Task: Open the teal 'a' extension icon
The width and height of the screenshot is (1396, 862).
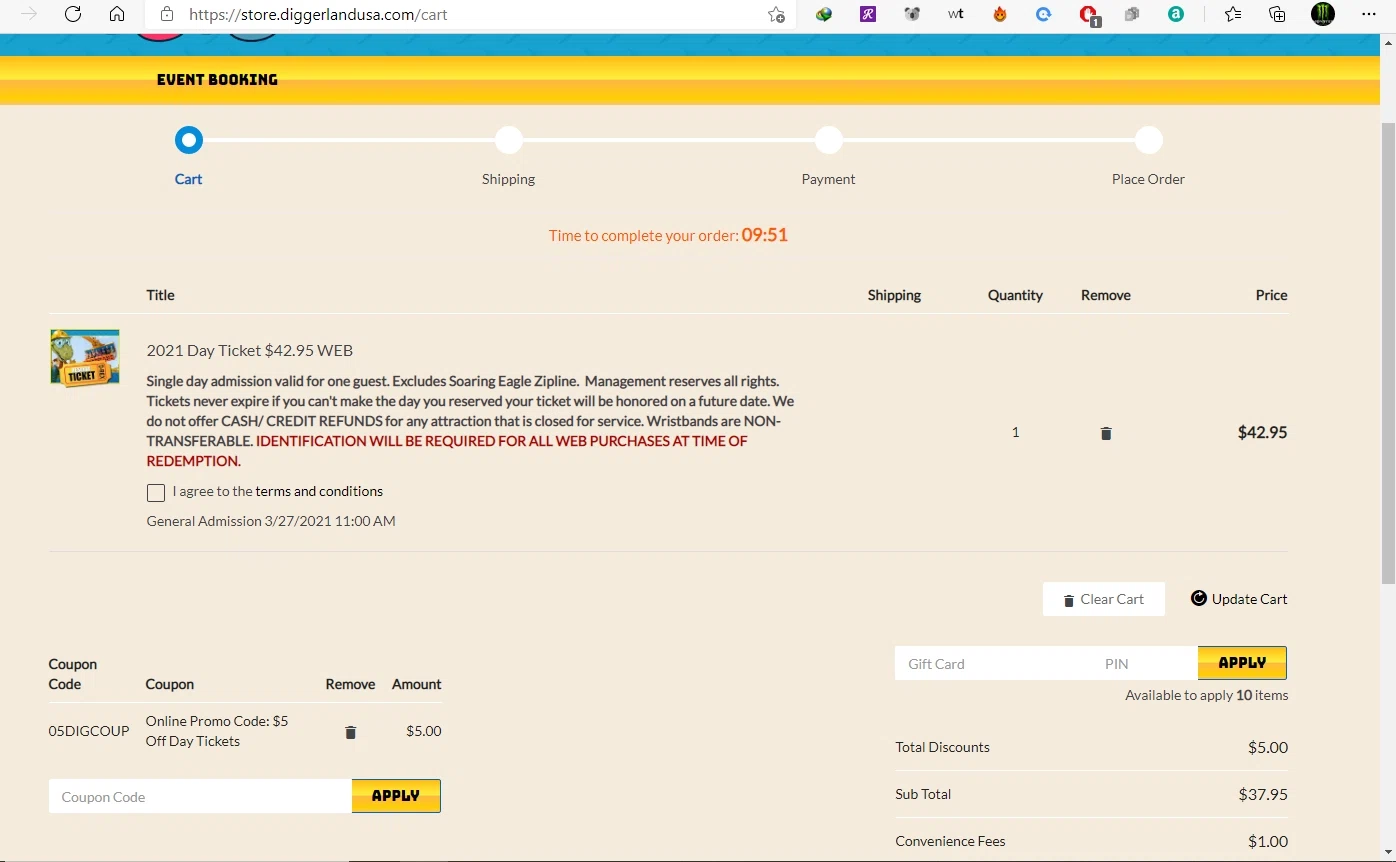Action: [x=1176, y=15]
